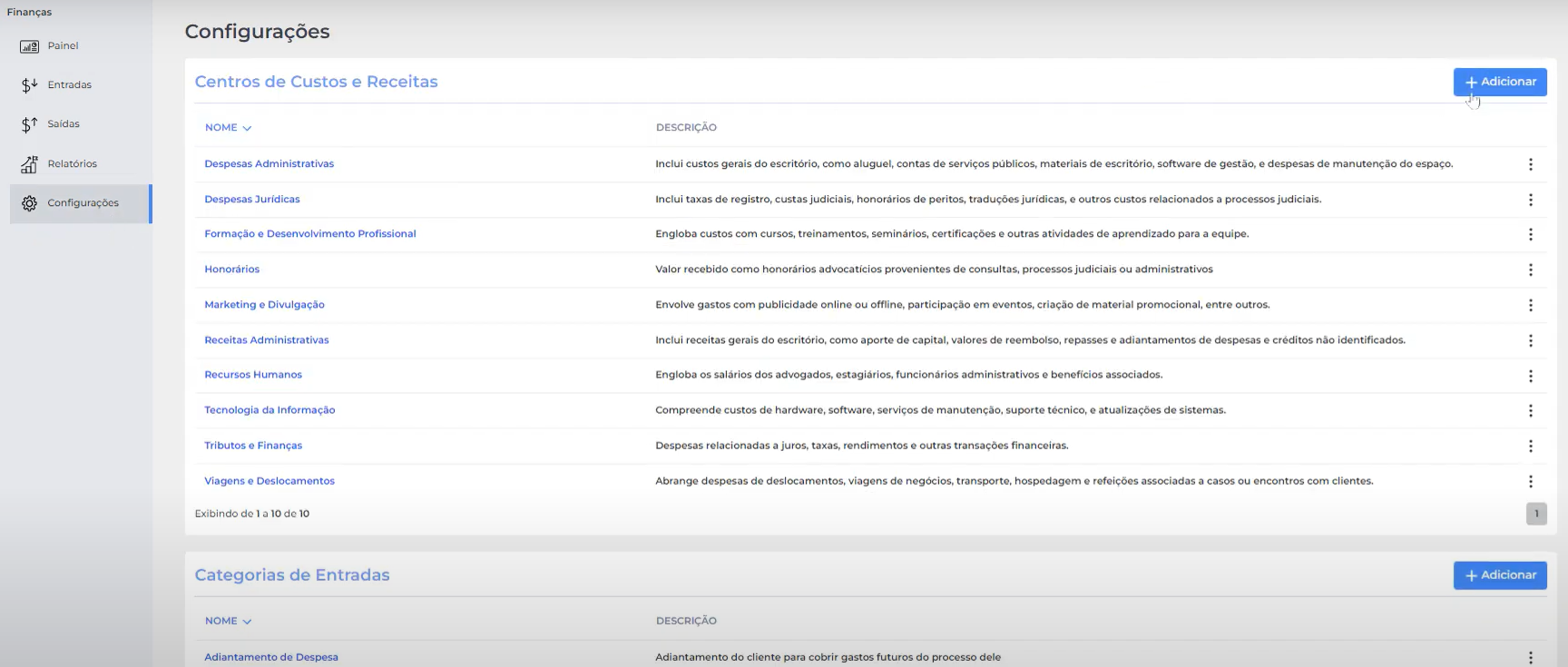The width and height of the screenshot is (1568, 667).
Task: Click description starting 'Inclui taxas de registro'
Action: pos(988,200)
